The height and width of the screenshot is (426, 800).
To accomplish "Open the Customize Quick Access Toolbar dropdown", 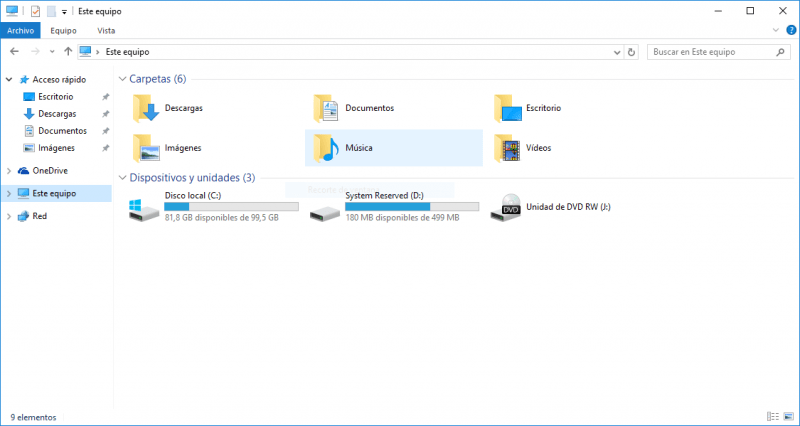I will click(x=64, y=12).
